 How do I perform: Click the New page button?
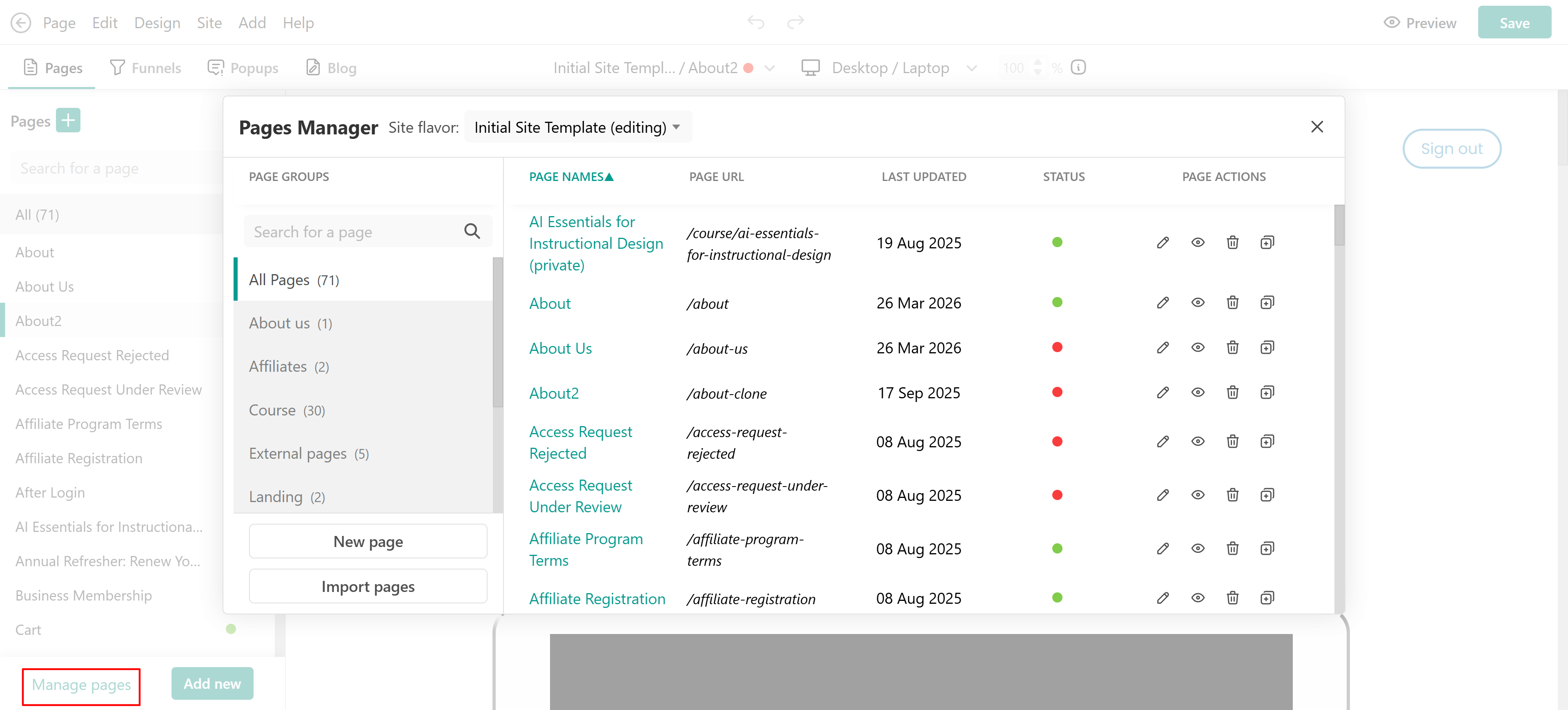(367, 541)
